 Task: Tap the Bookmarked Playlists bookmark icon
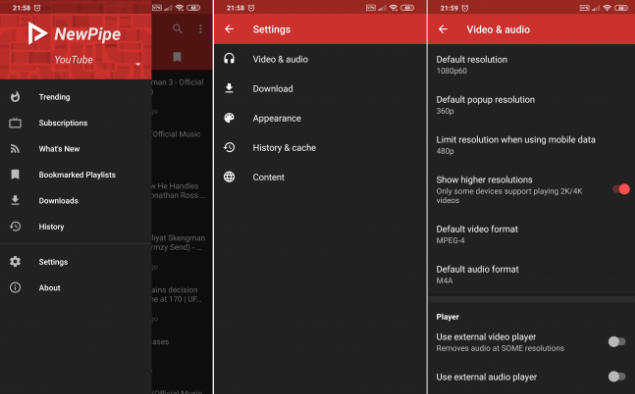pos(15,175)
